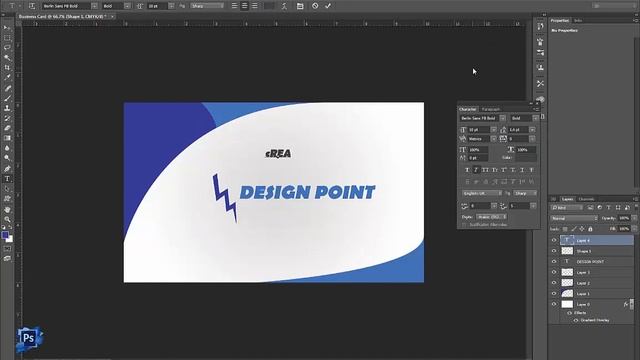The image size is (640, 360).
Task: Commit text edits with the checkmark
Action: 328,6
